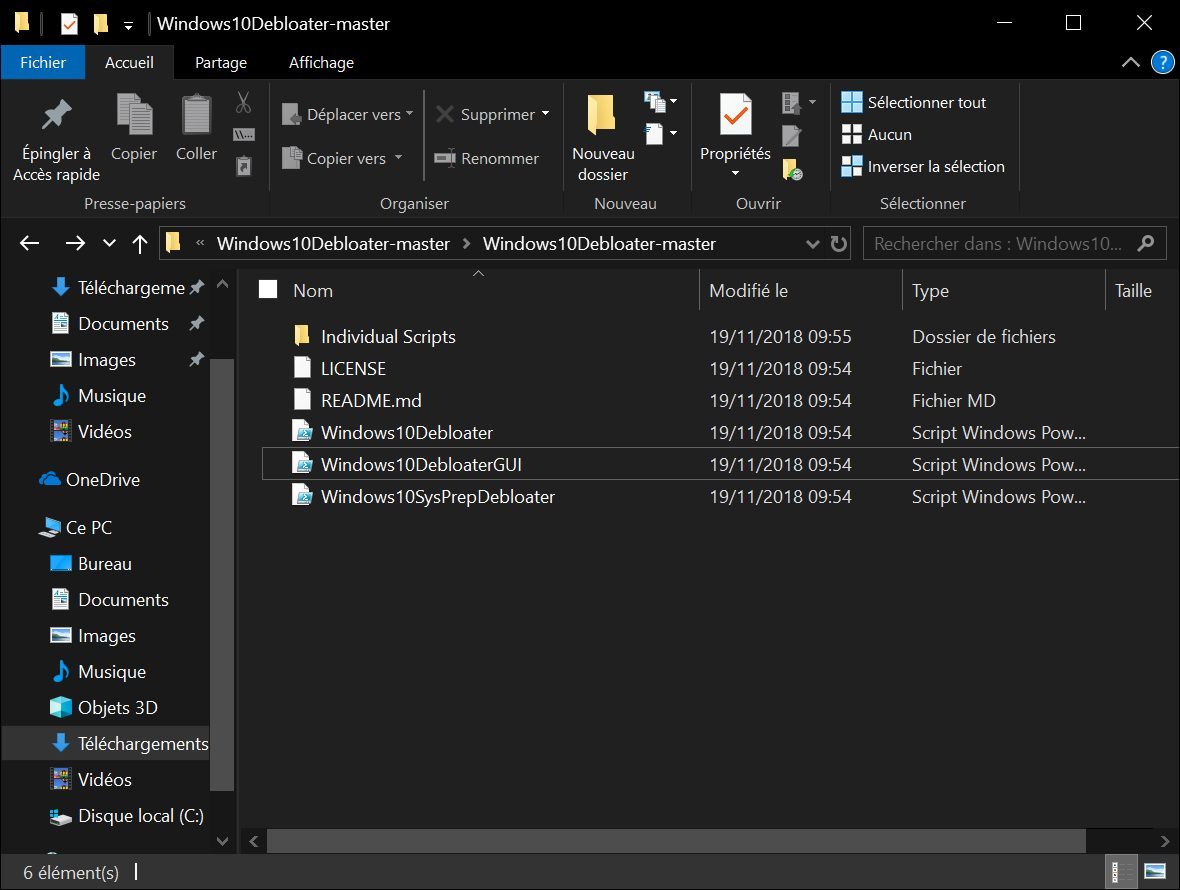Click the up one level arrow
The width and height of the screenshot is (1180, 890).
140,243
